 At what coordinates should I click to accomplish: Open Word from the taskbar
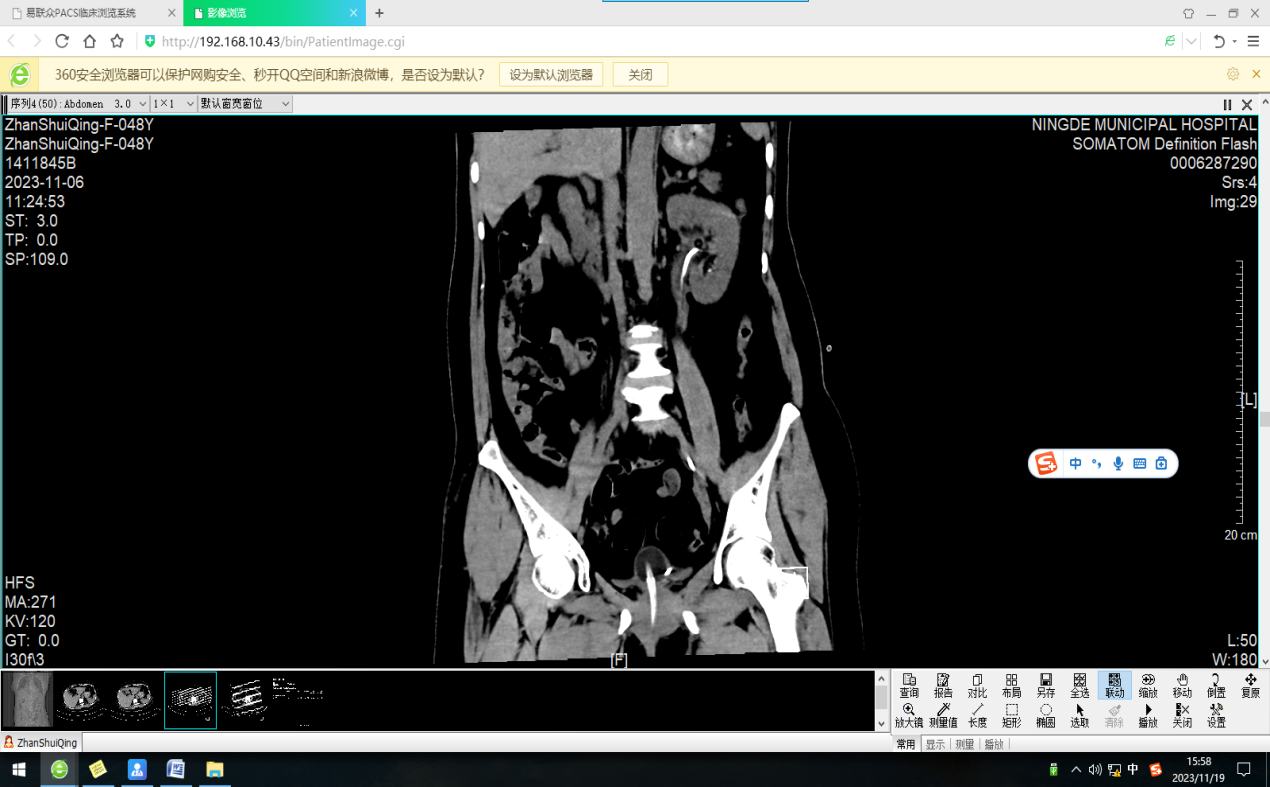tap(176, 769)
